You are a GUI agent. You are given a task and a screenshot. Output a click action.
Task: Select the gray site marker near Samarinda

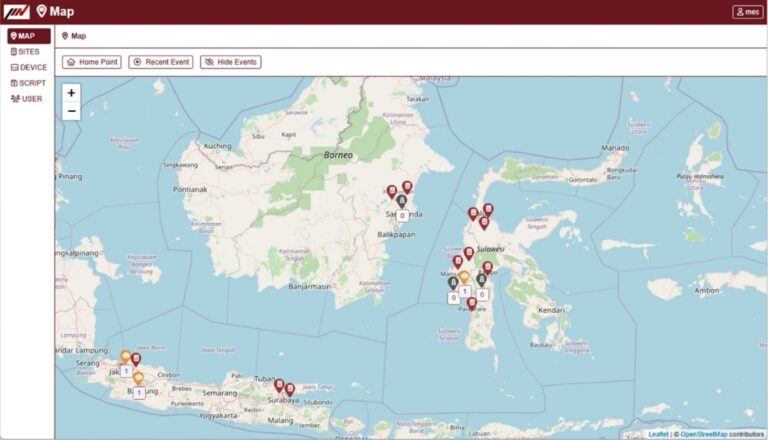tap(402, 201)
